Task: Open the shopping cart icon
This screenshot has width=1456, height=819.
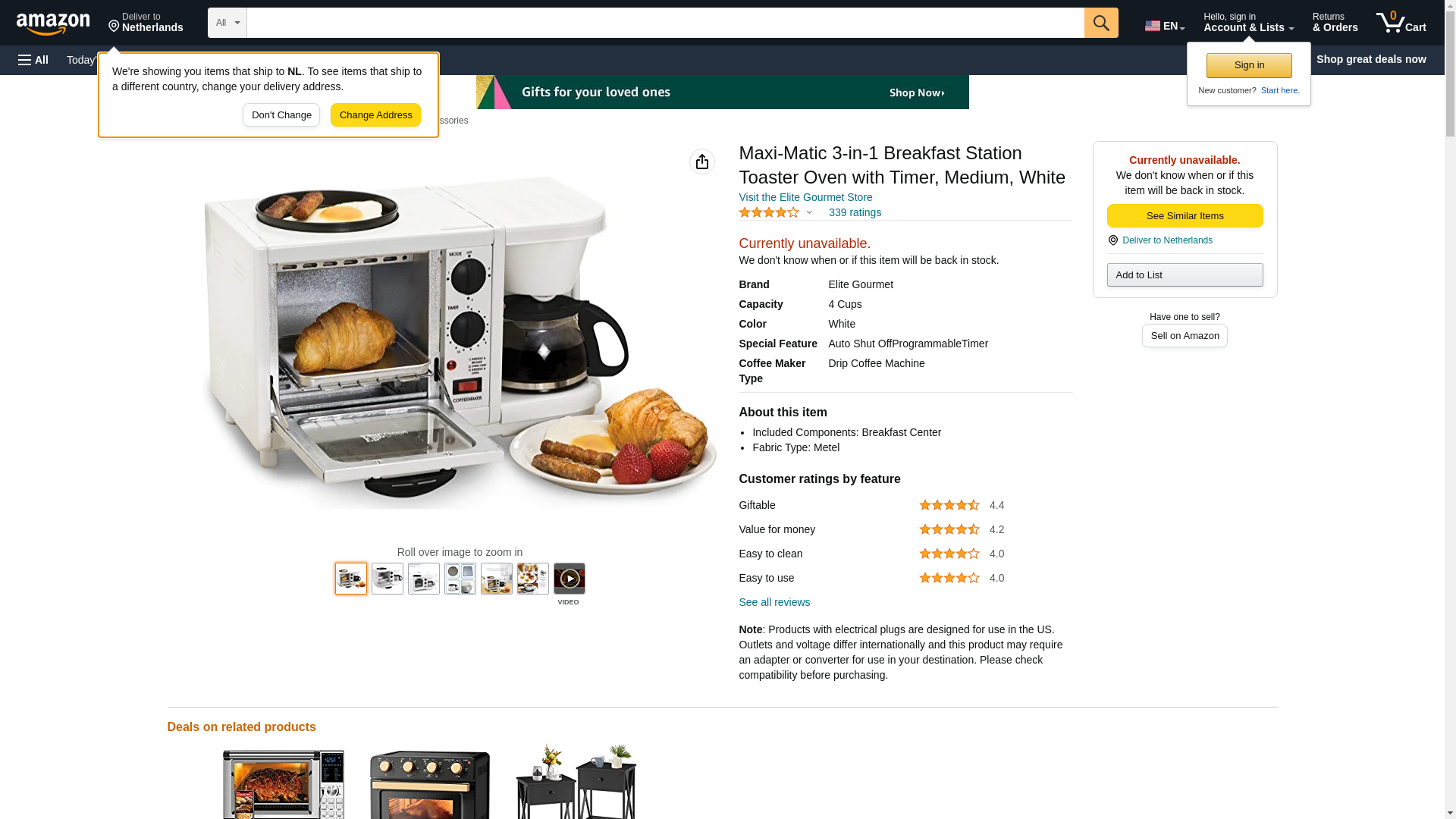Action: pos(1401,23)
